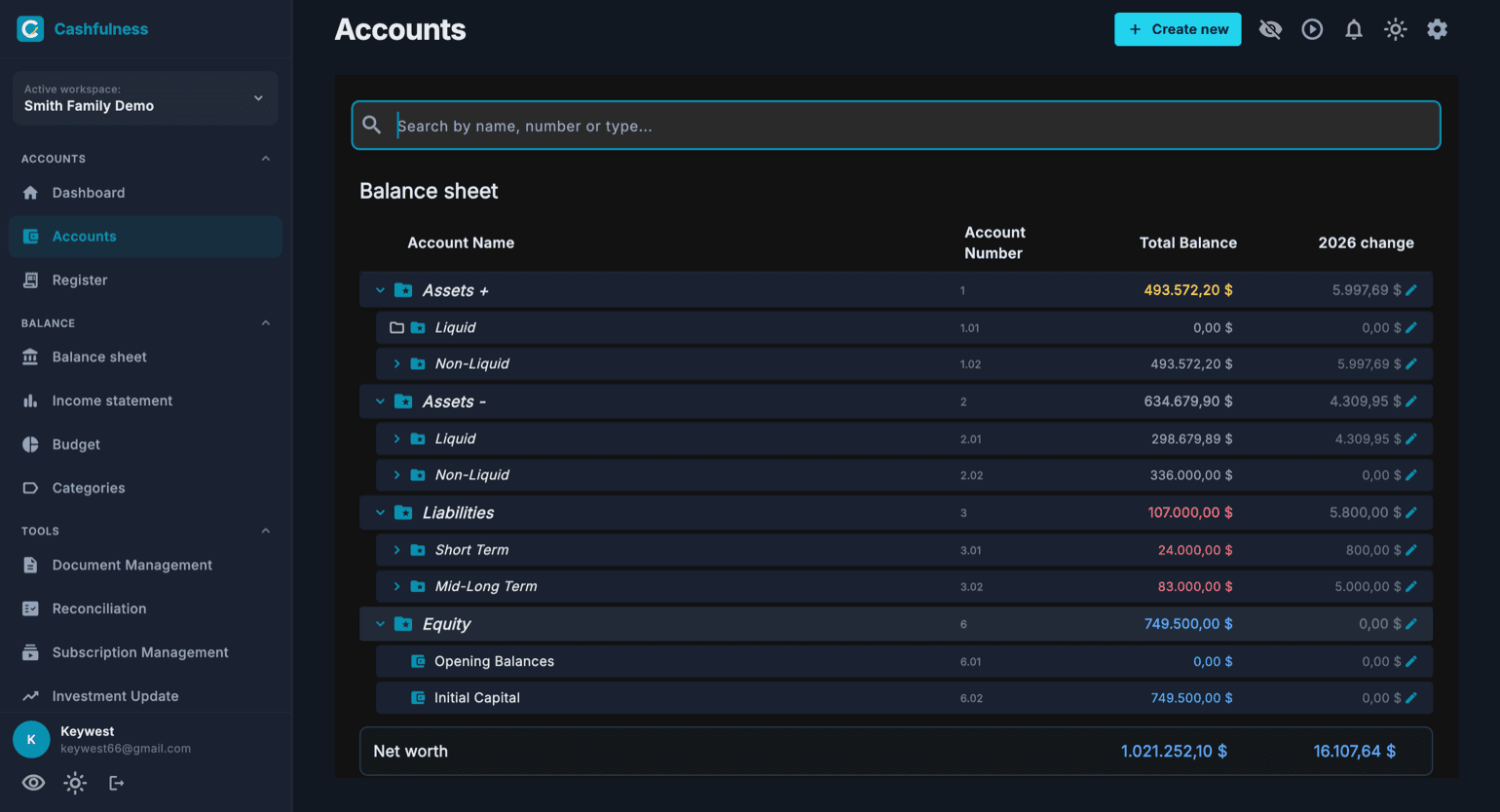The height and width of the screenshot is (812, 1500).
Task: Open Dashboard in the sidebar
Action: (x=145, y=193)
